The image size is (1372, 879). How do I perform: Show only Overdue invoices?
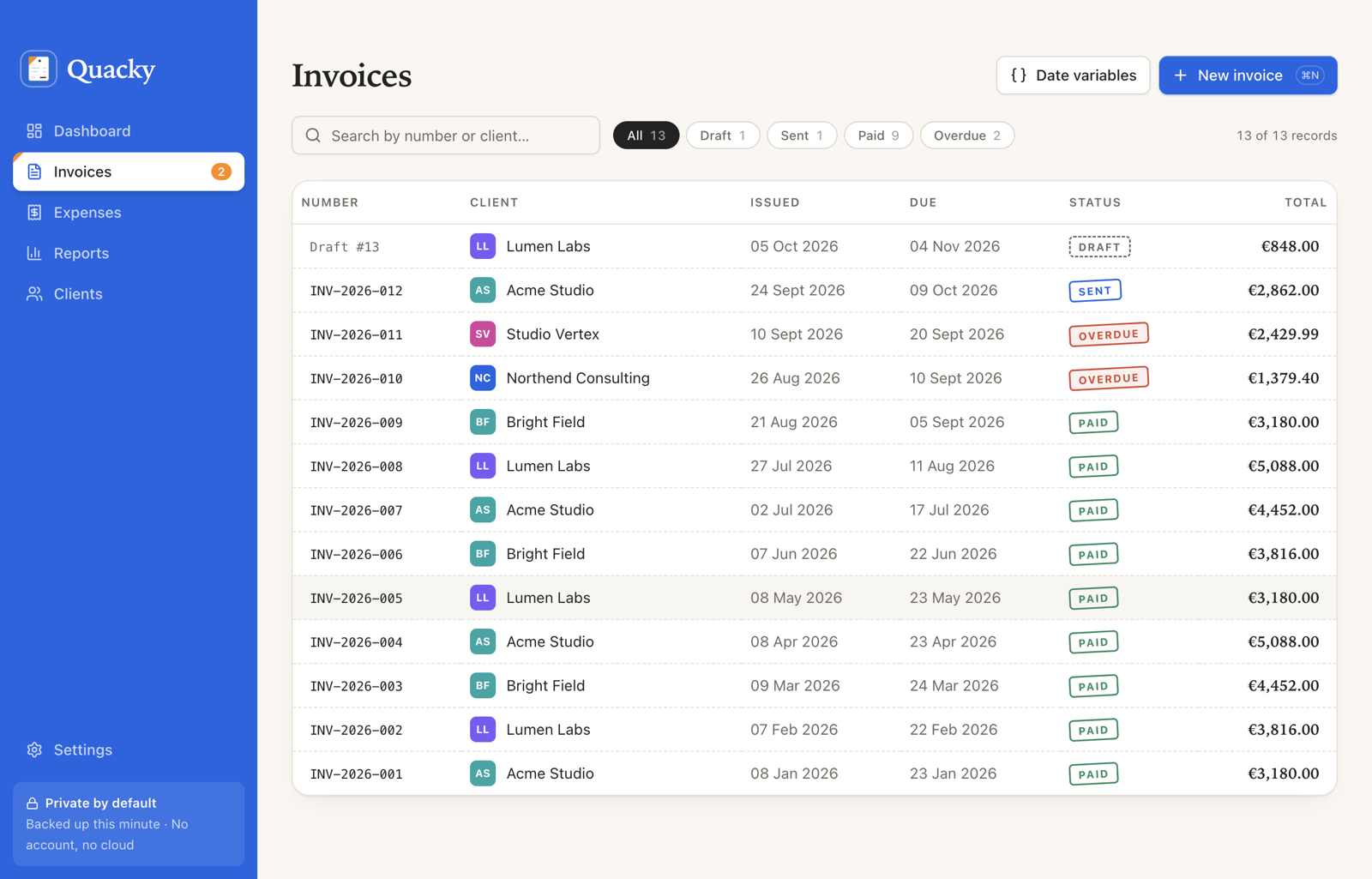967,135
